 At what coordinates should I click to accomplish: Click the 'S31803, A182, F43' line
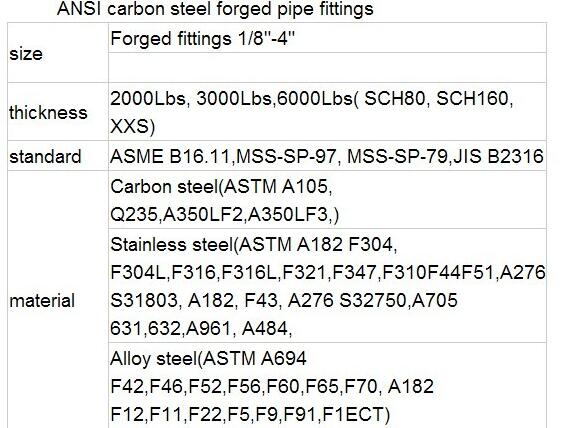[284, 300]
